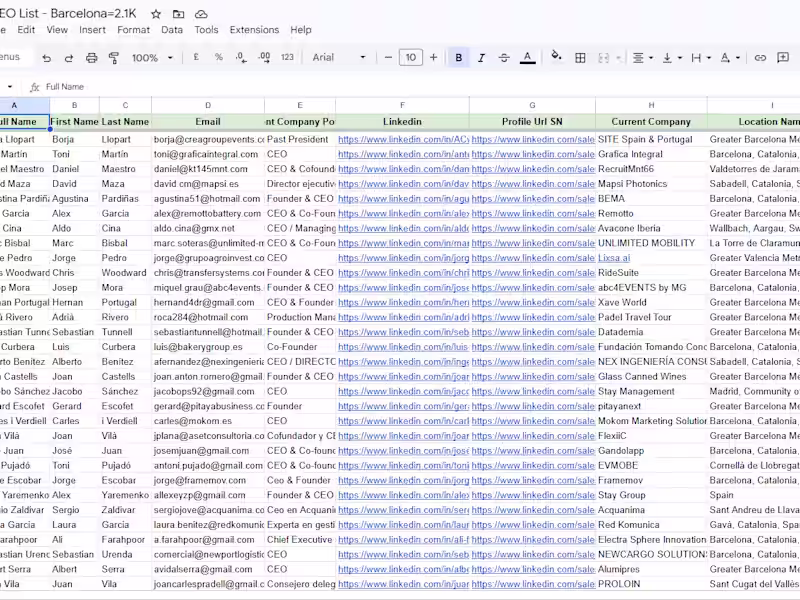Image resolution: width=800 pixels, height=600 pixels.
Task: Toggle bold formatting
Action: point(459,58)
